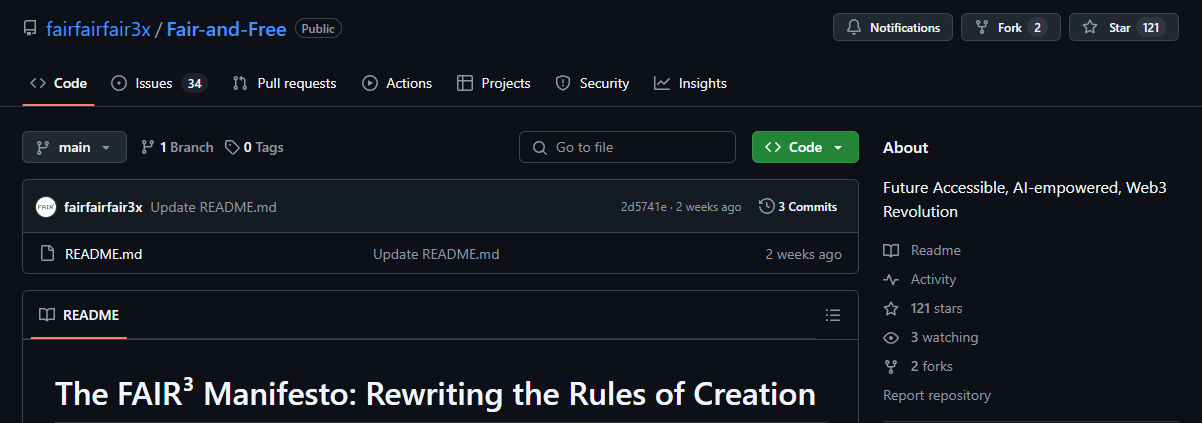Click the repository icon beside fairfairfair3x

point(31,29)
